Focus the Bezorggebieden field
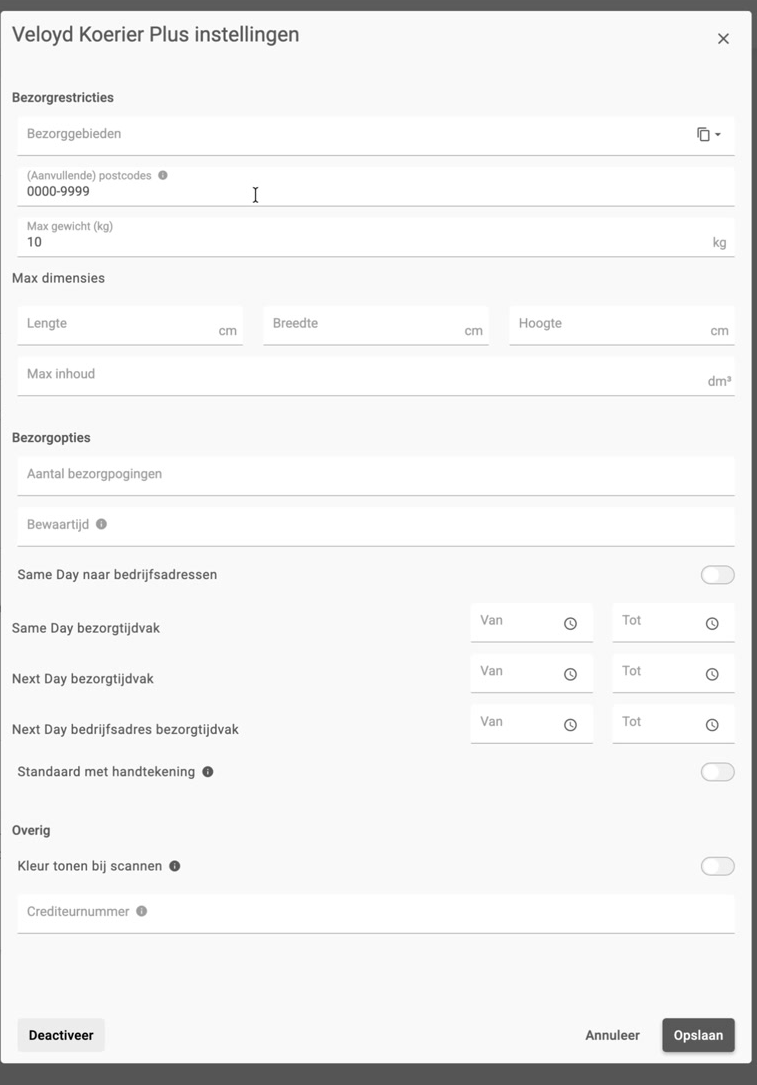Screen dimensions: 757x1085 [376, 136]
